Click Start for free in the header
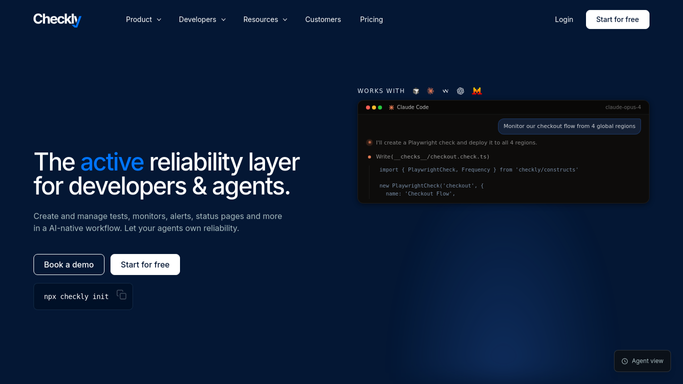This screenshot has width=683, height=384. 617,20
